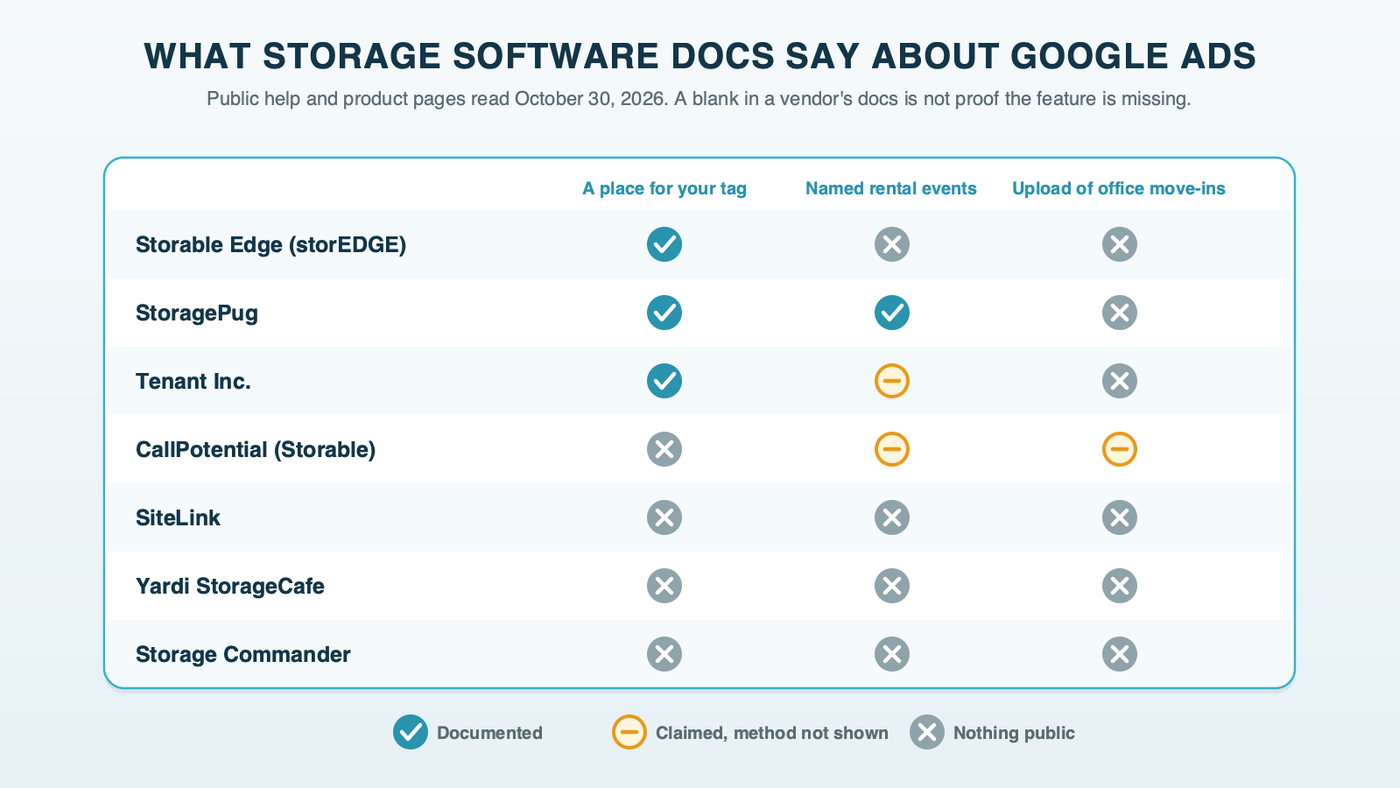This screenshot has width=1400, height=788.
Task: Click the 'StoragePug' row label
Action: [197, 313]
